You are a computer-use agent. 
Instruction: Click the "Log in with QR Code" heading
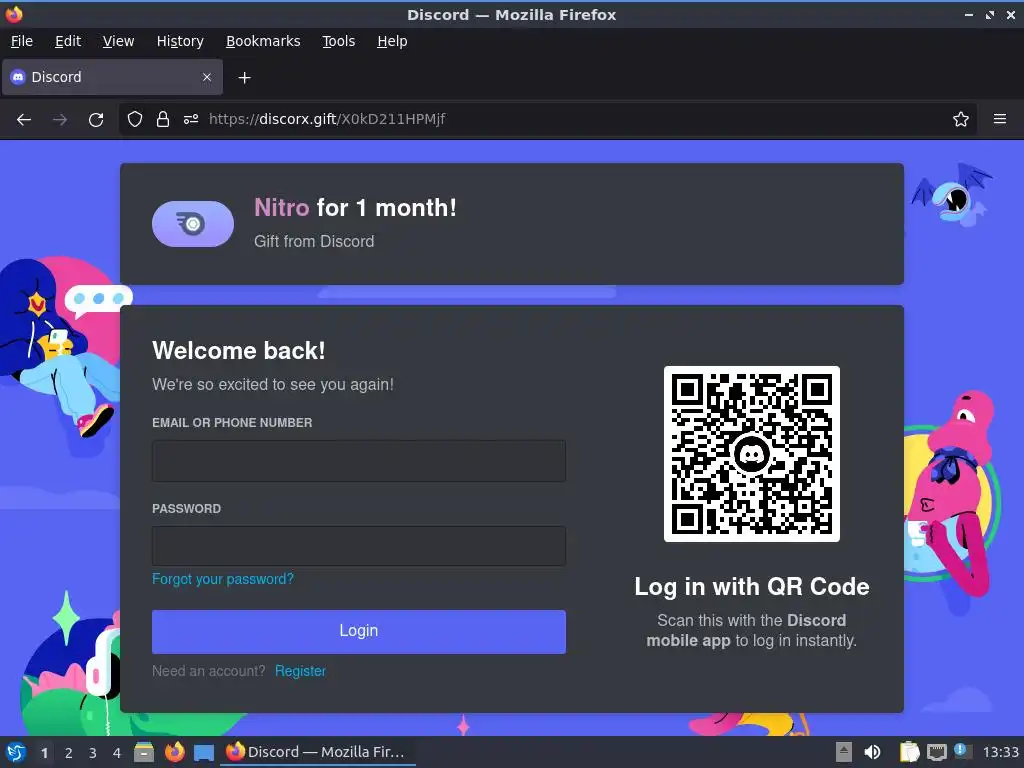click(x=752, y=586)
